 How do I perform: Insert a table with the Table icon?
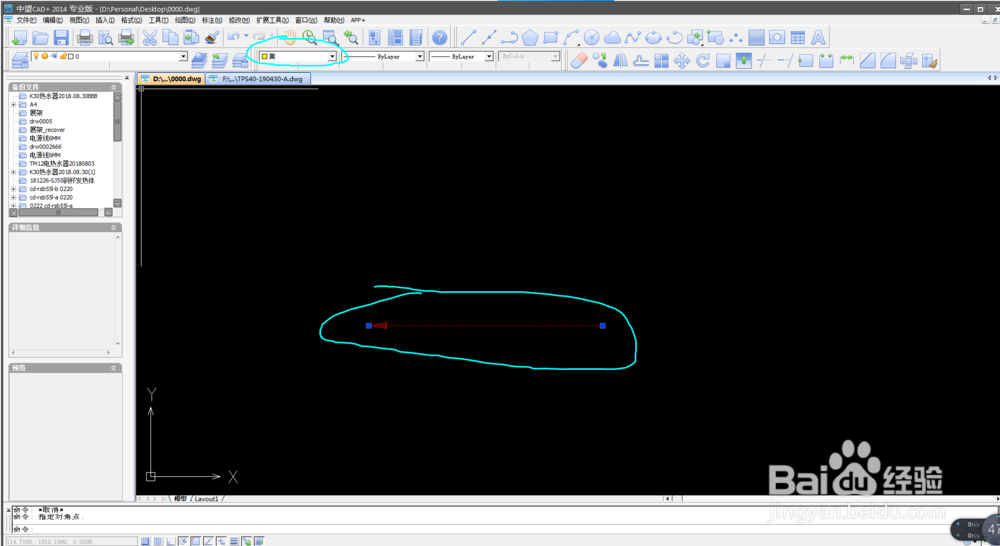point(797,38)
